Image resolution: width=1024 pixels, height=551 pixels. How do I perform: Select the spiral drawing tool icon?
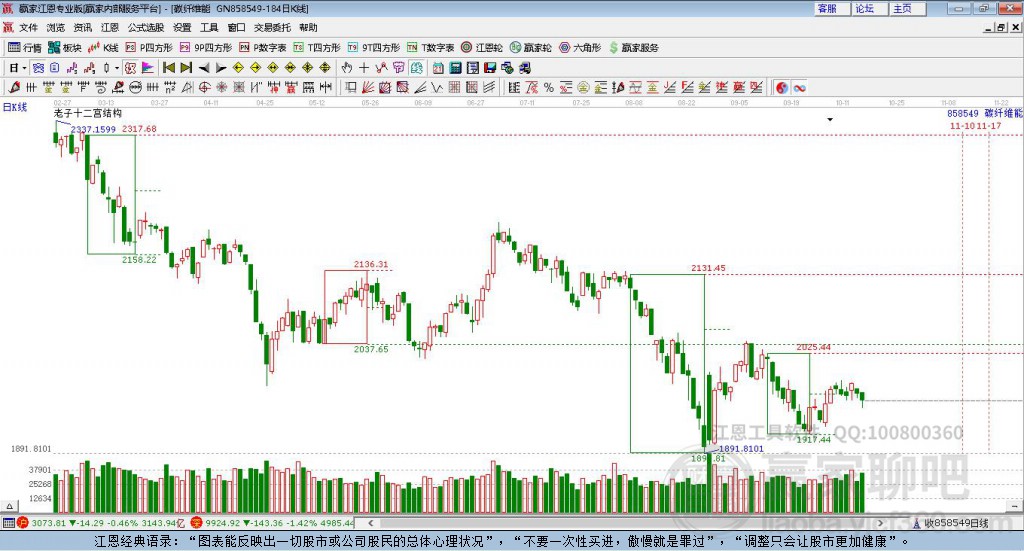click(101, 87)
